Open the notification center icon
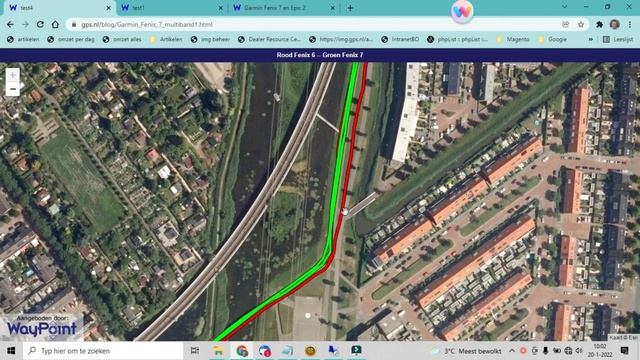The height and width of the screenshot is (360, 640). (624, 351)
